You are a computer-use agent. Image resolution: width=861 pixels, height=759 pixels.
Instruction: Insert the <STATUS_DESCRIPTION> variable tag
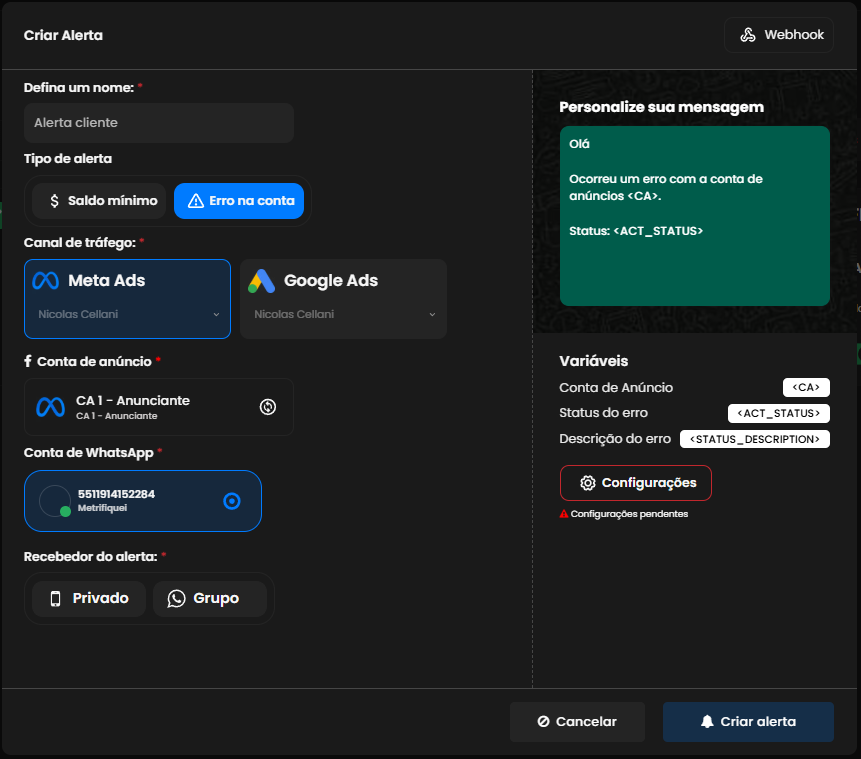coord(754,439)
